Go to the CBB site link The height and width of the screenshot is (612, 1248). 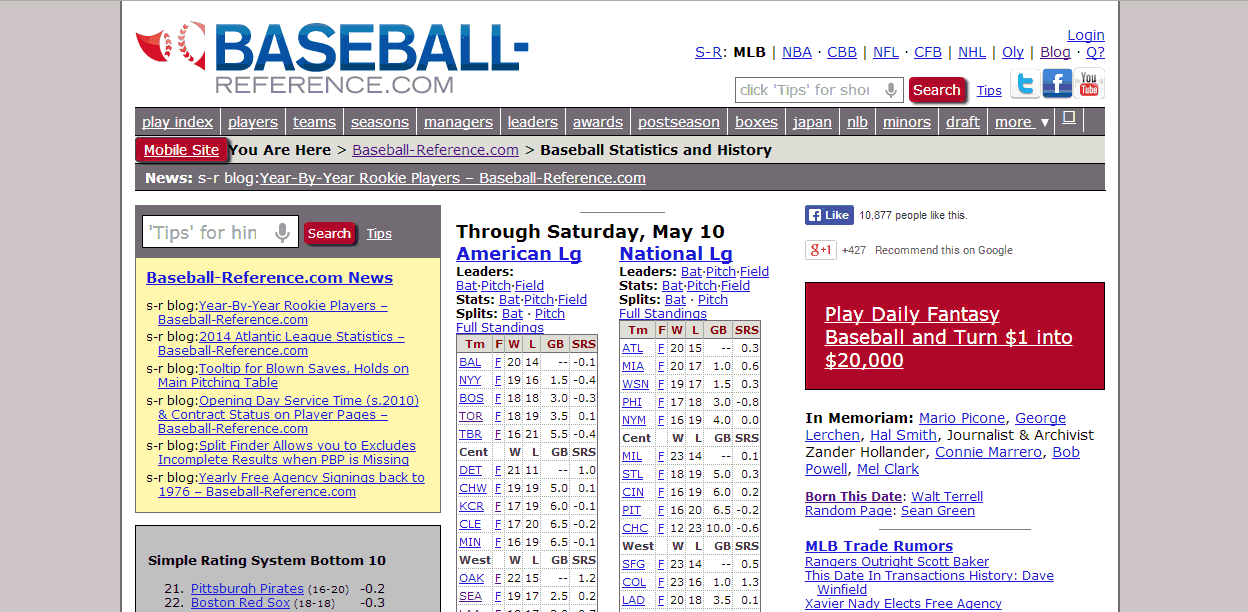(x=842, y=52)
